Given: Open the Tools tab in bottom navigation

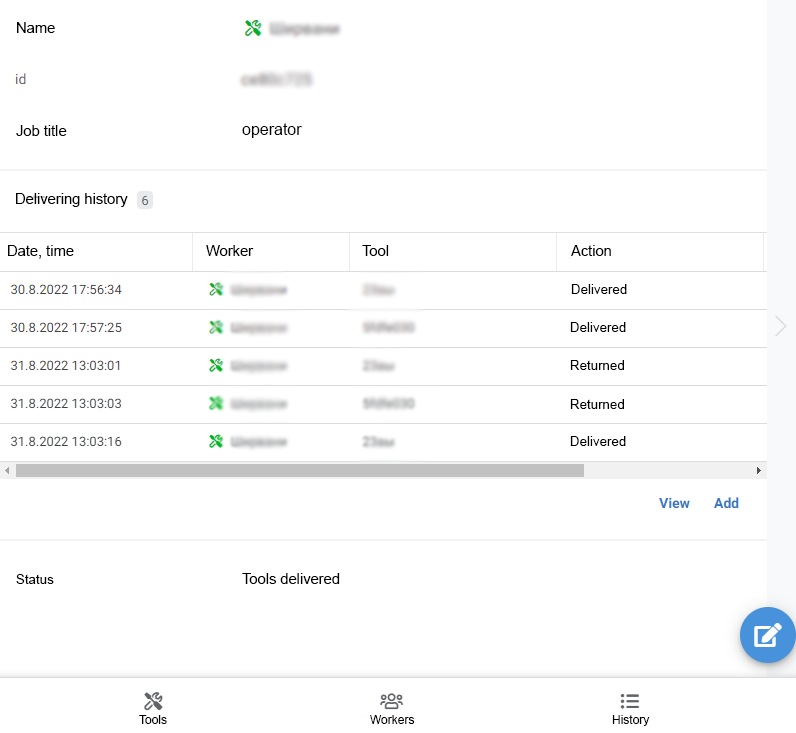Looking at the screenshot, I should (x=153, y=709).
